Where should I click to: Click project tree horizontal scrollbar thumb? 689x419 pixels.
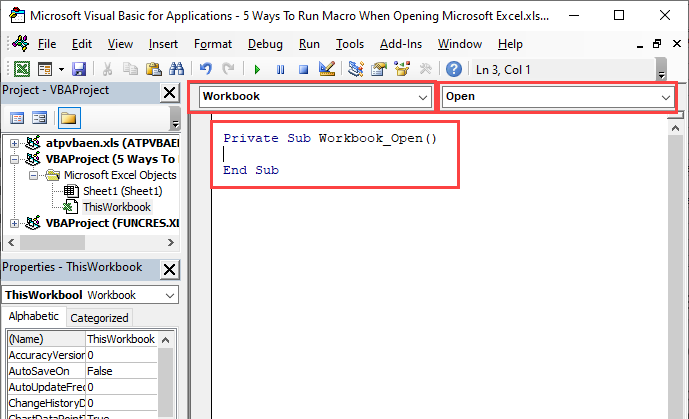click(52, 242)
